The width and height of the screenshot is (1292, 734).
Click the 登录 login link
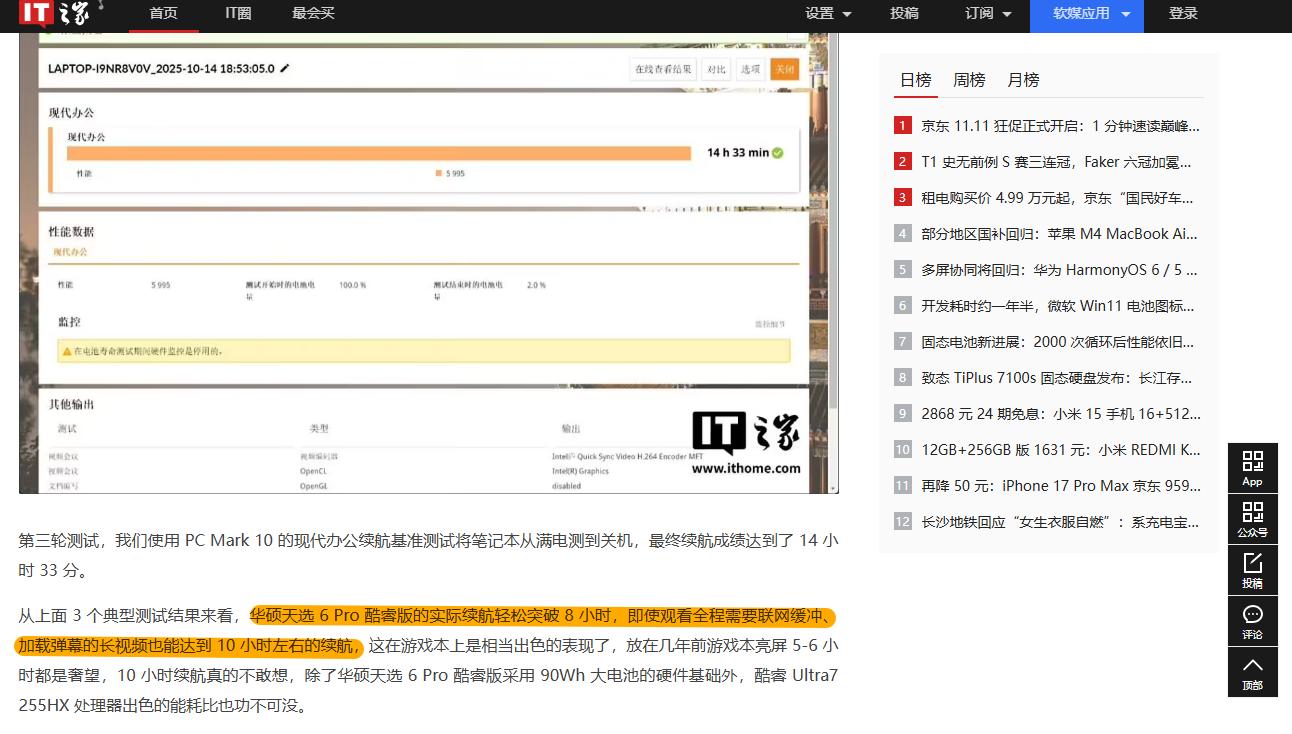pyautogui.click(x=1183, y=14)
